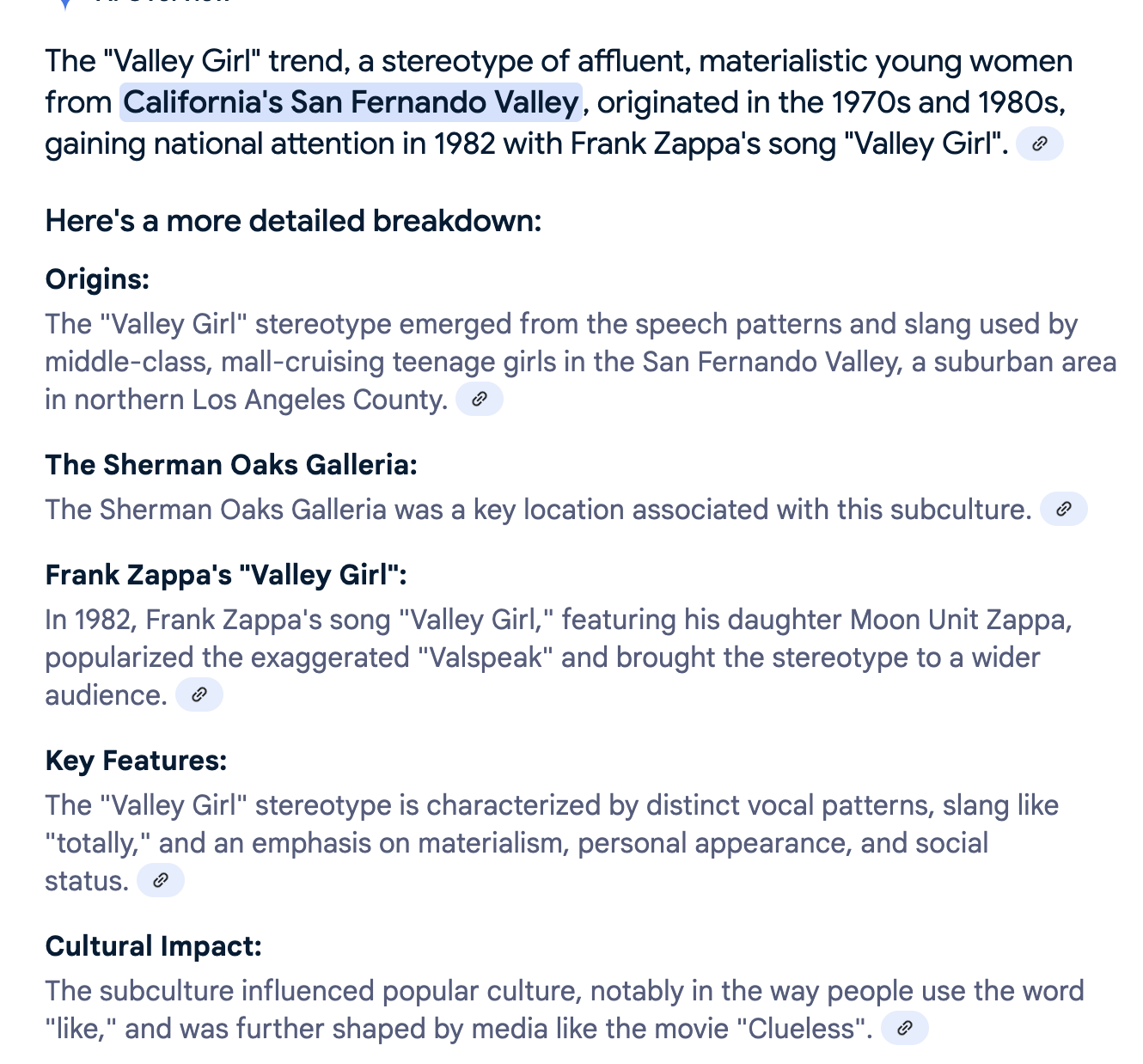Click "Here's a more detailed breakdown:" heading
Viewport: 1143px width, 1064px height.
(x=293, y=221)
